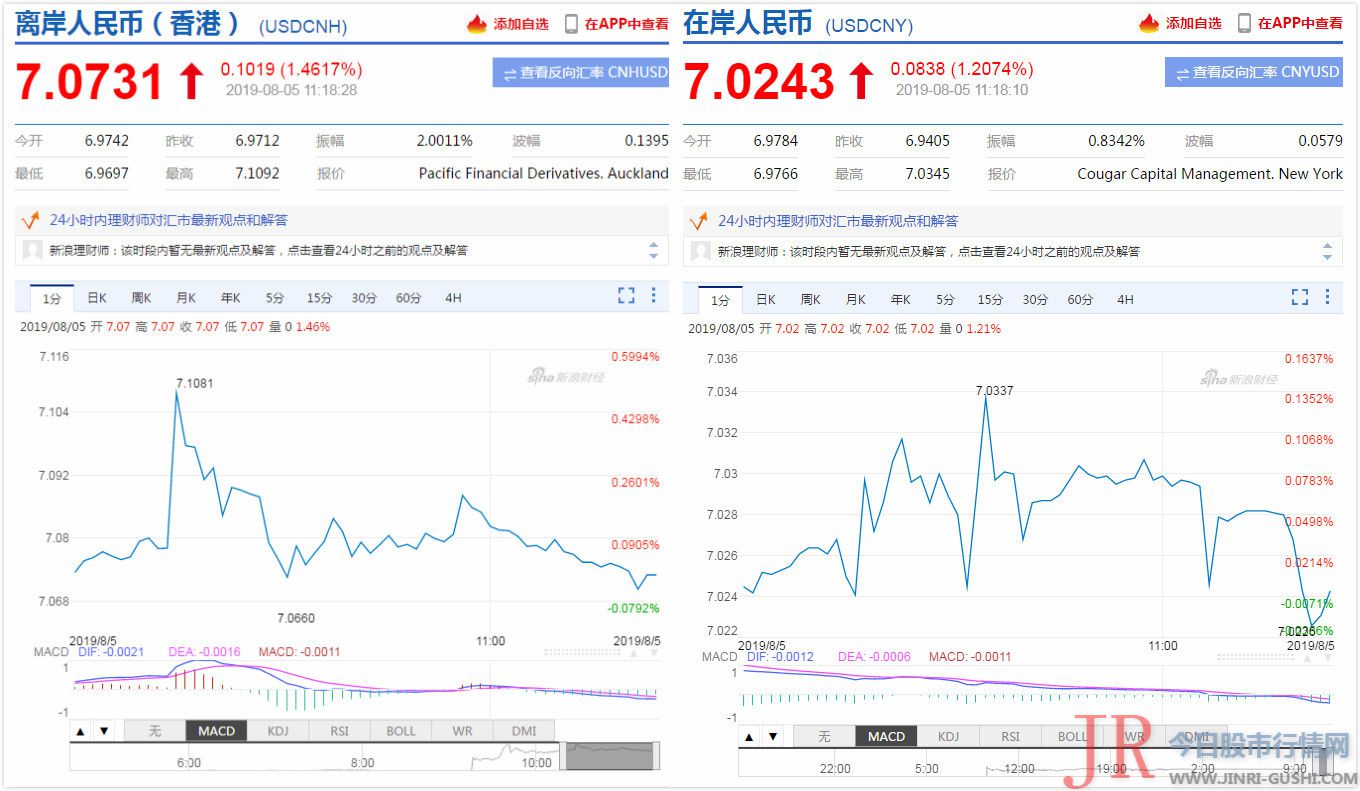Select 4H tab on USDCNH chart

[454, 298]
